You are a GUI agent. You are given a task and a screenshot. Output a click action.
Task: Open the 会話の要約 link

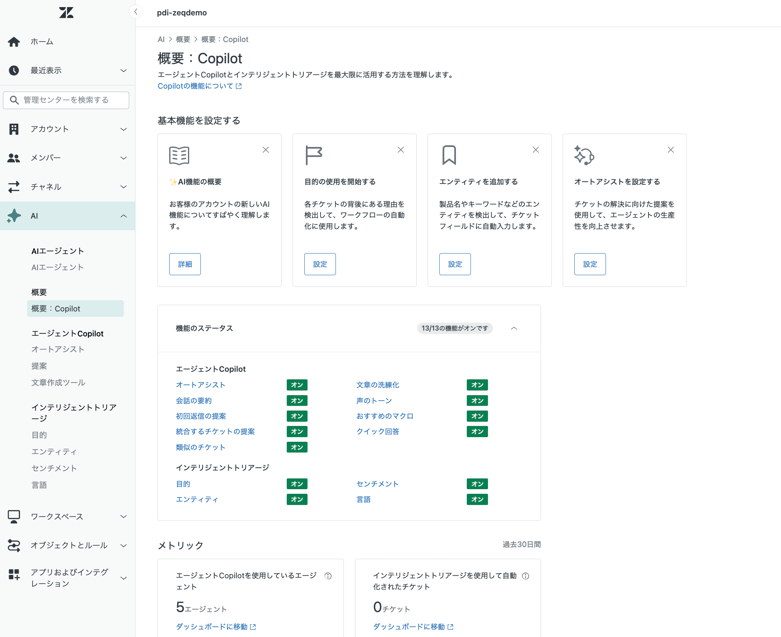point(194,401)
